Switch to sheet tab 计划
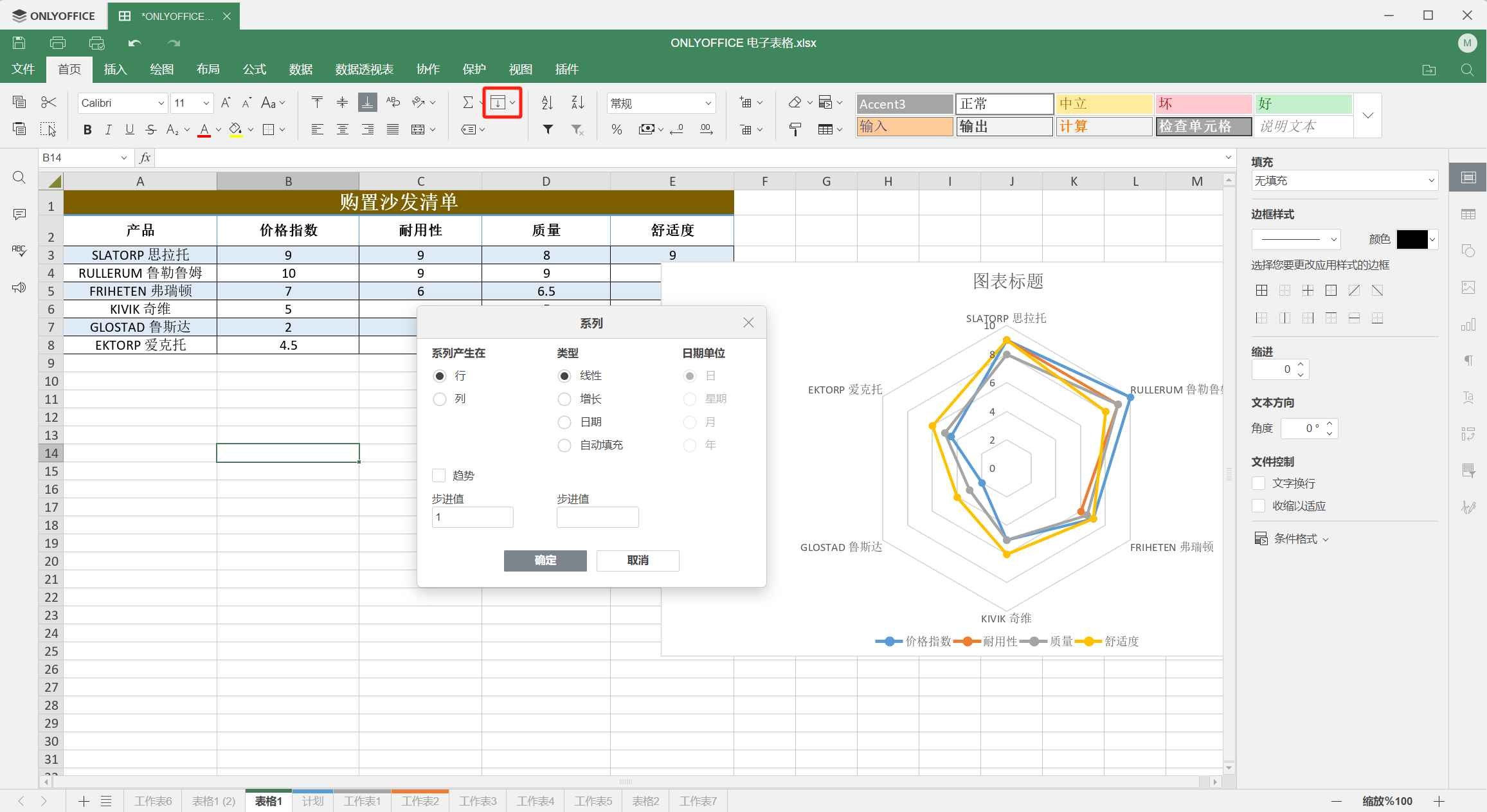 point(313,801)
